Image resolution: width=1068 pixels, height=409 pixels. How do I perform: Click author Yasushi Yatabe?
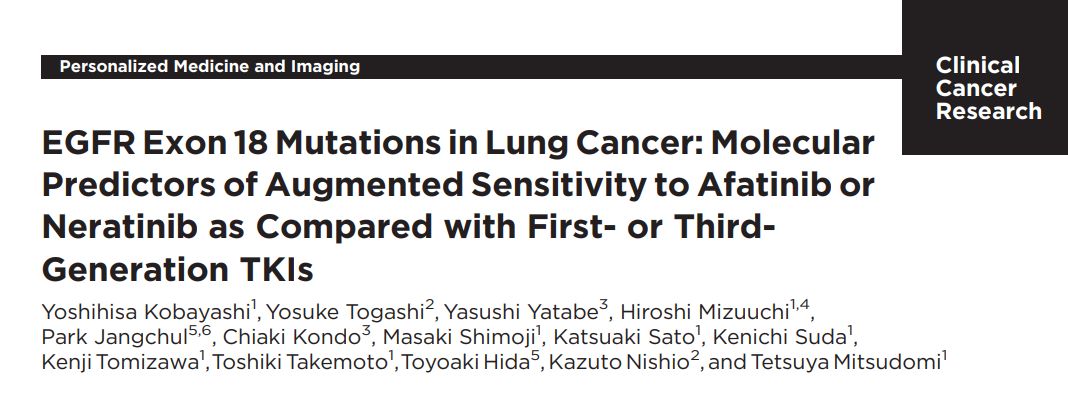pyautogui.click(x=520, y=312)
